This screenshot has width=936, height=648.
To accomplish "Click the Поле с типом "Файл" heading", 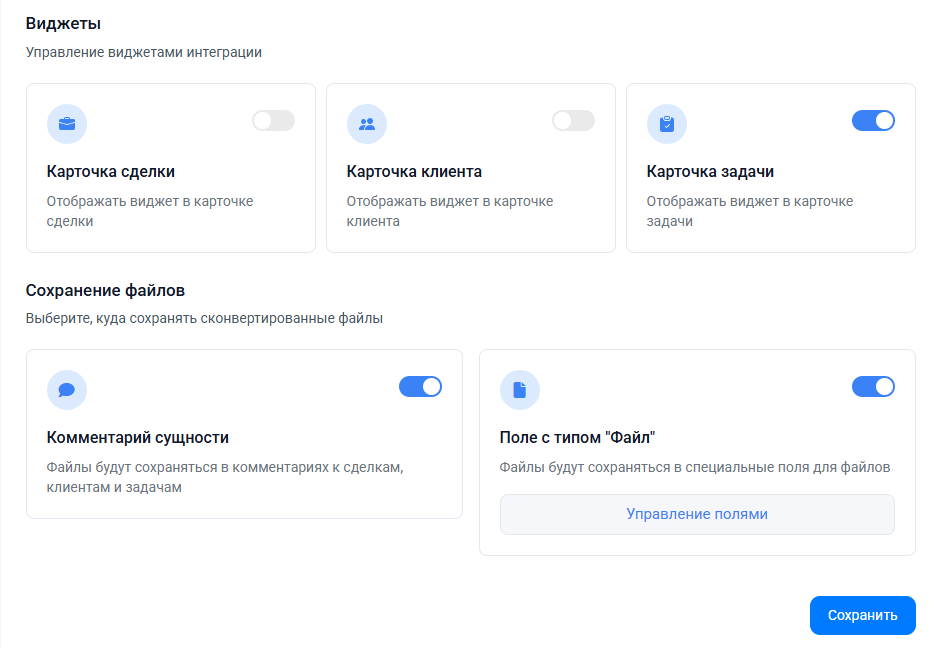I will 577,438.
